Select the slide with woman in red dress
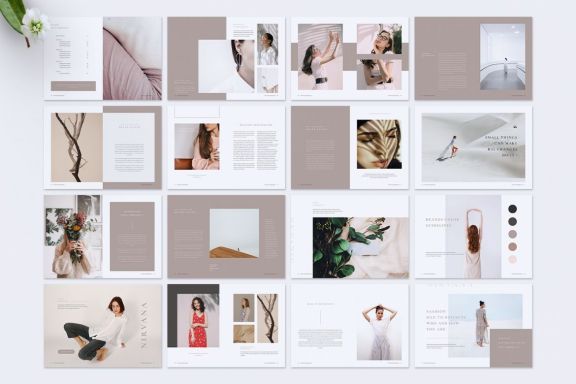 click(226, 326)
